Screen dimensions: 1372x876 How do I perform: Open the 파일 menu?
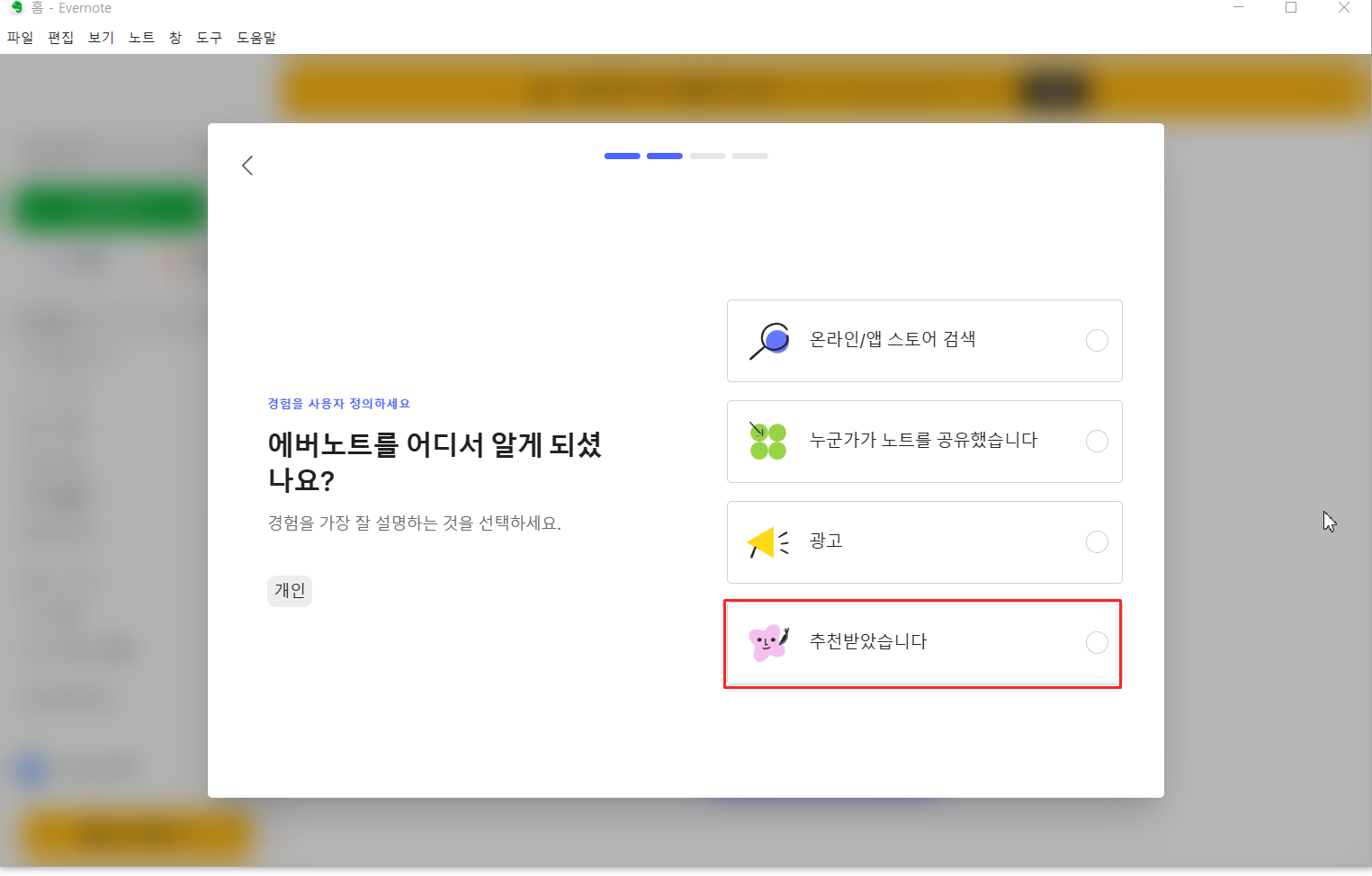tap(20, 38)
